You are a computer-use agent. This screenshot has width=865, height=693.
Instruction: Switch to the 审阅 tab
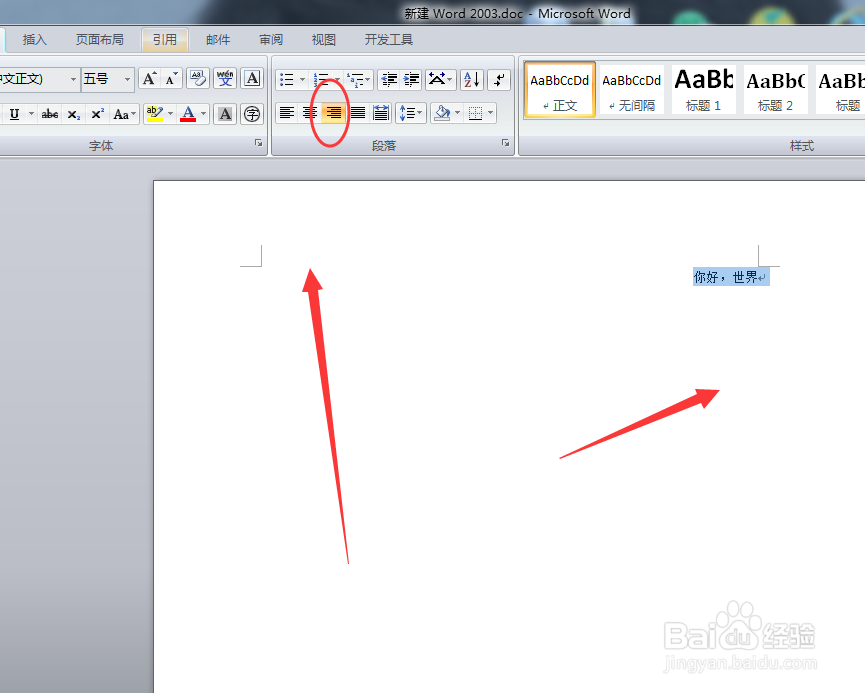click(x=271, y=40)
